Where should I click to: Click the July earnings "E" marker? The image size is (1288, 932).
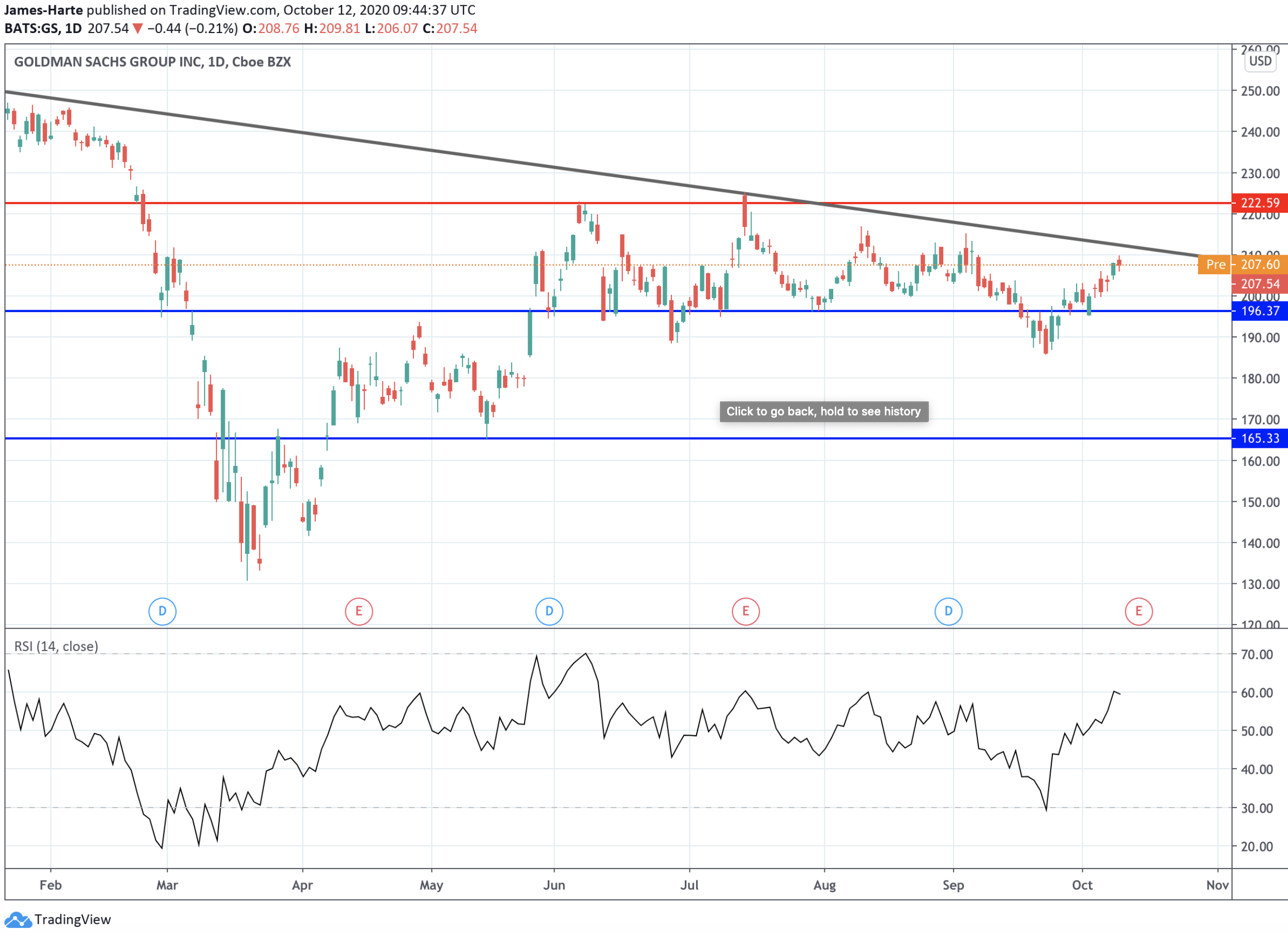click(746, 611)
